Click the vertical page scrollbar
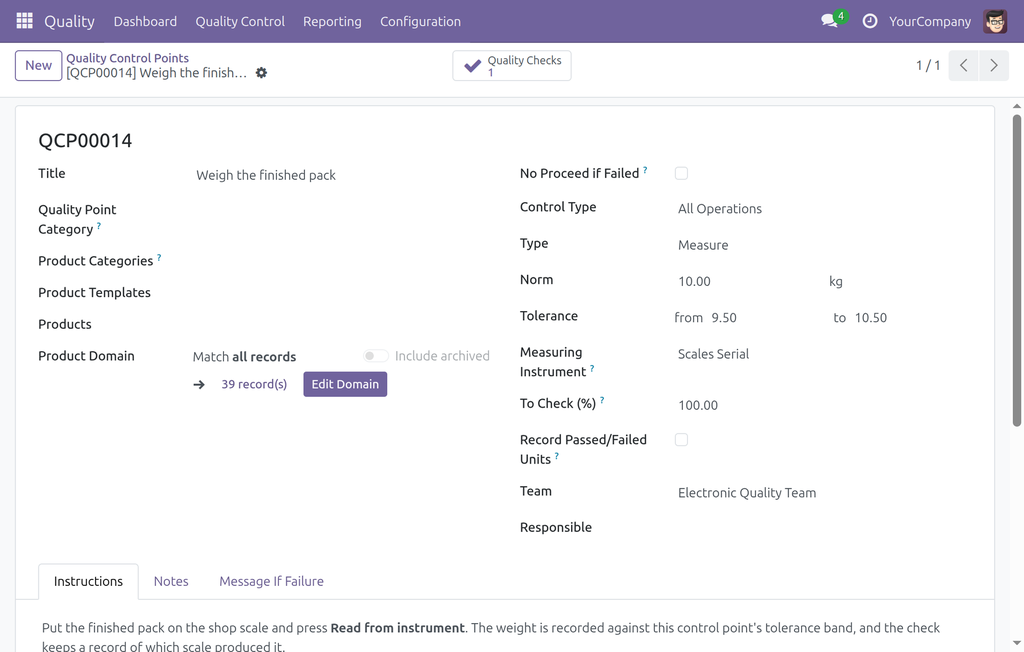This screenshot has height=652, width=1024. click(x=1017, y=270)
